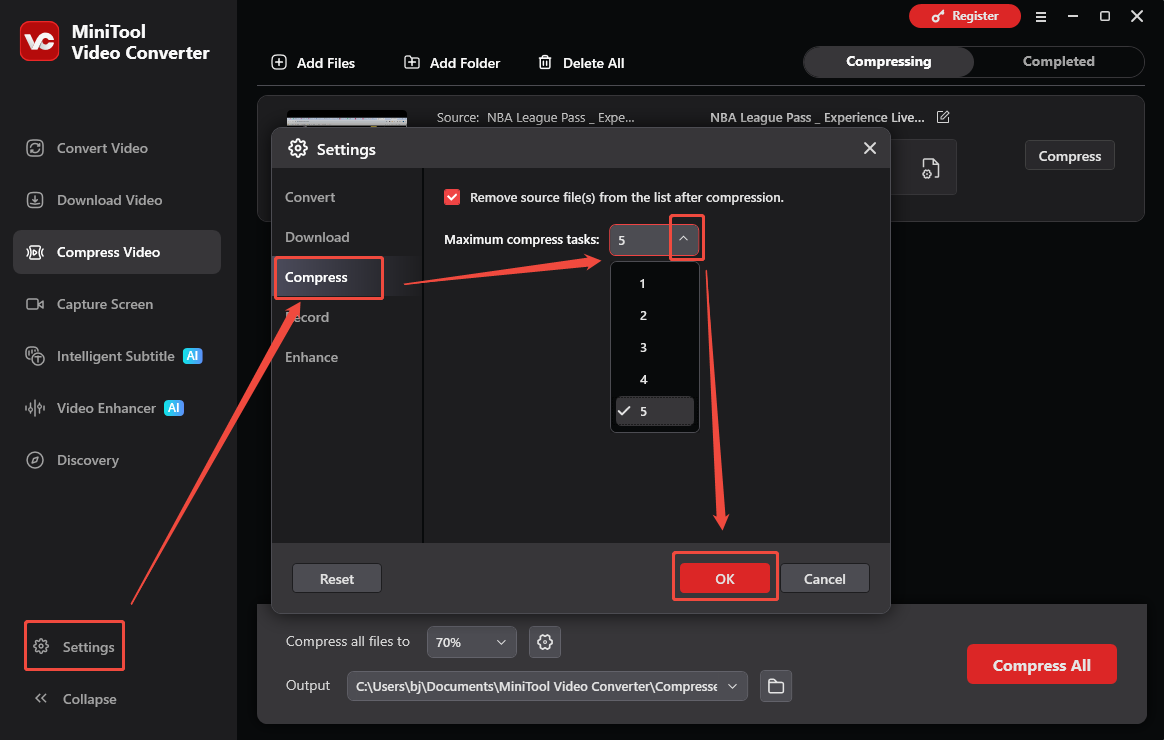Expand the Output path dropdown
This screenshot has height=740, width=1164.
[x=732, y=686]
